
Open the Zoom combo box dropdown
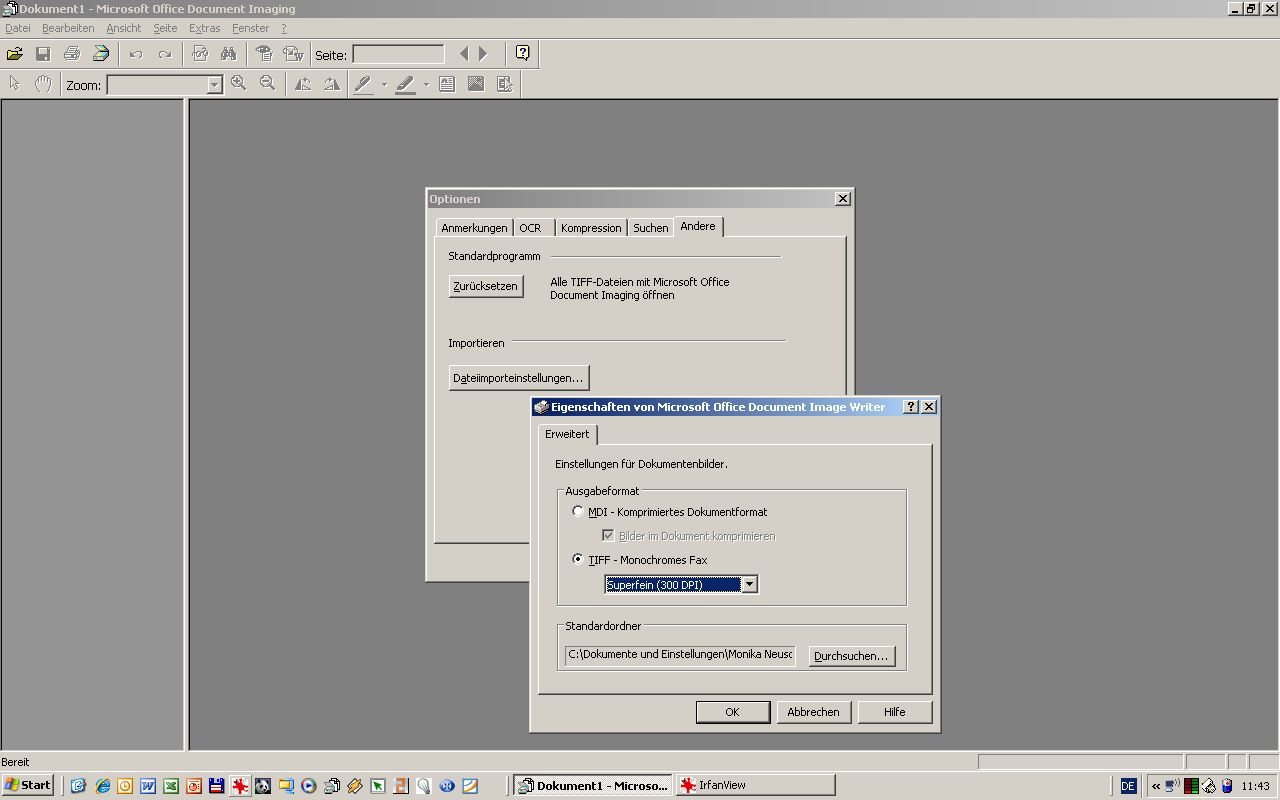(214, 85)
